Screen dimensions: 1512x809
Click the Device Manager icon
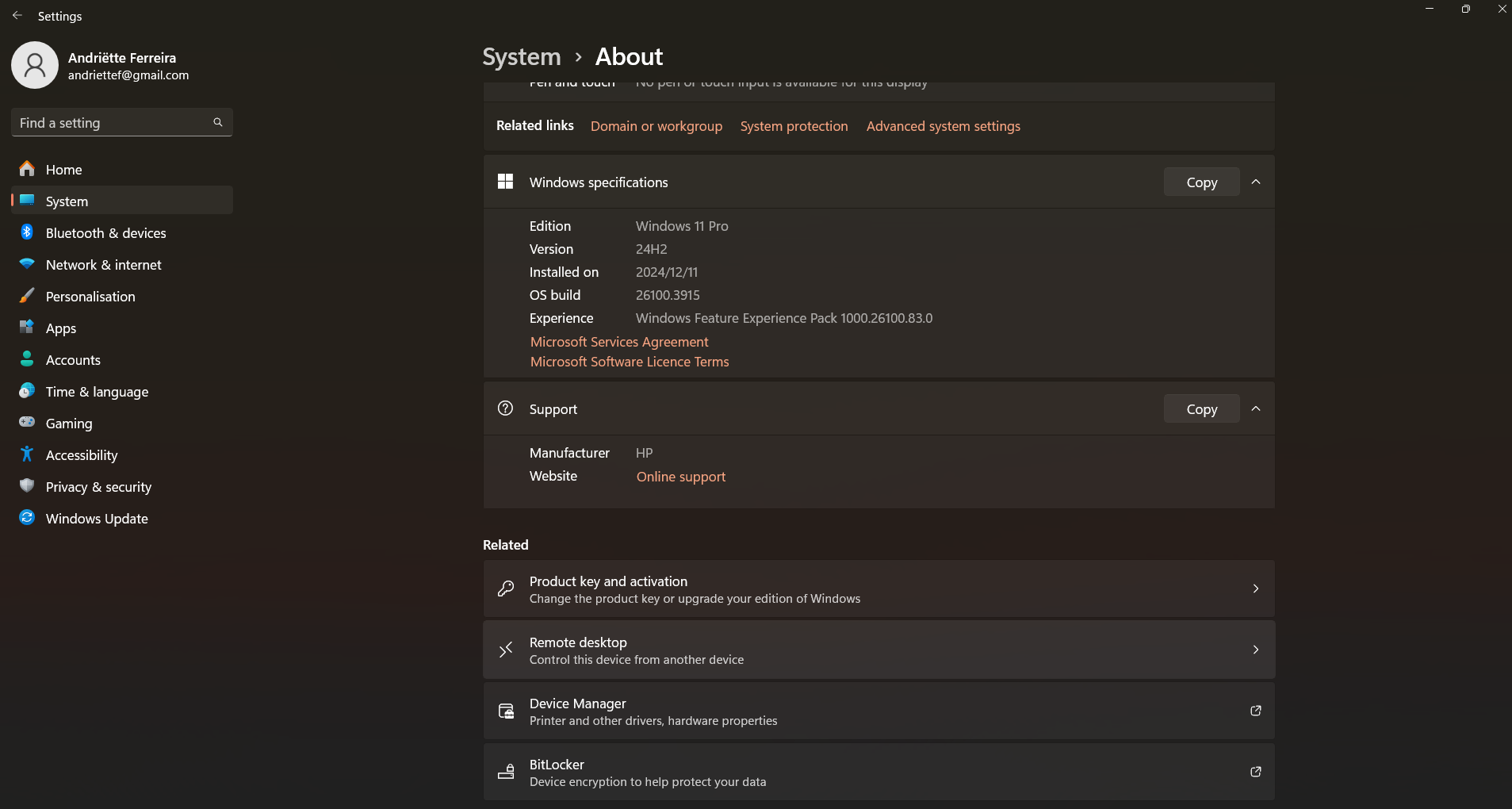[505, 711]
